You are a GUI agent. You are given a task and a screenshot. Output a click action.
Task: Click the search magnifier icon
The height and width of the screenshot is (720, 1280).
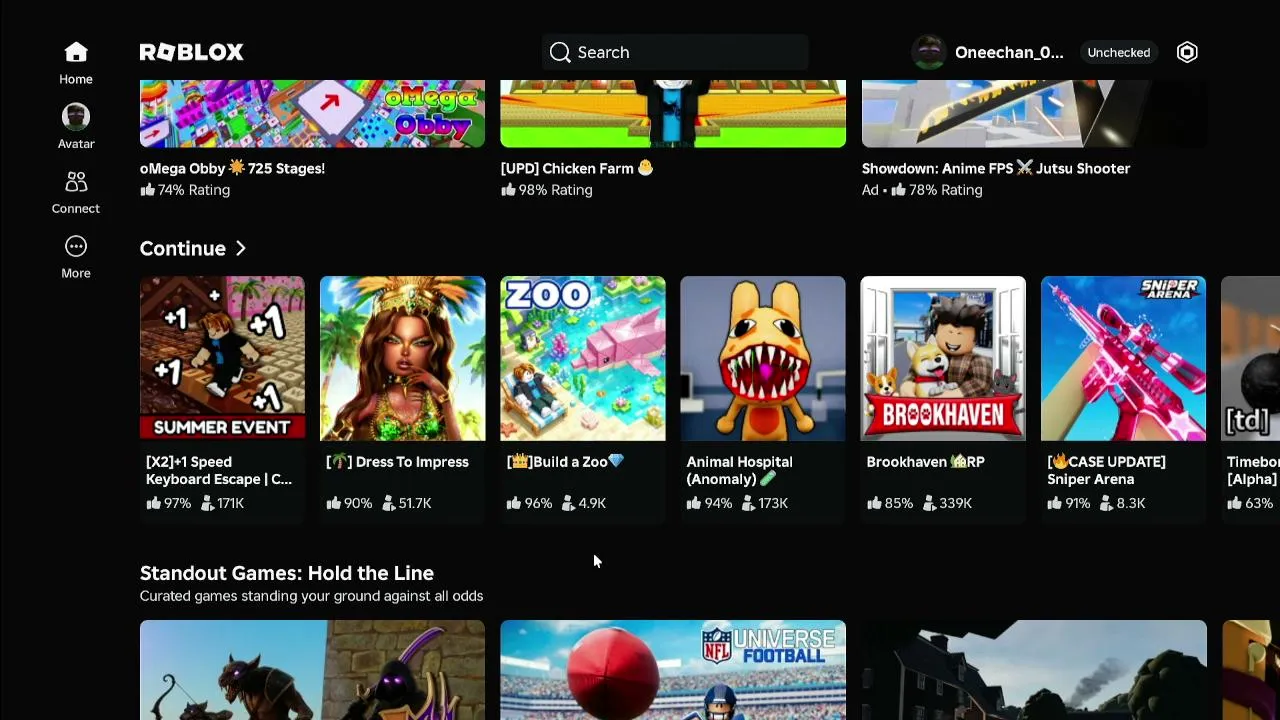pyautogui.click(x=560, y=52)
